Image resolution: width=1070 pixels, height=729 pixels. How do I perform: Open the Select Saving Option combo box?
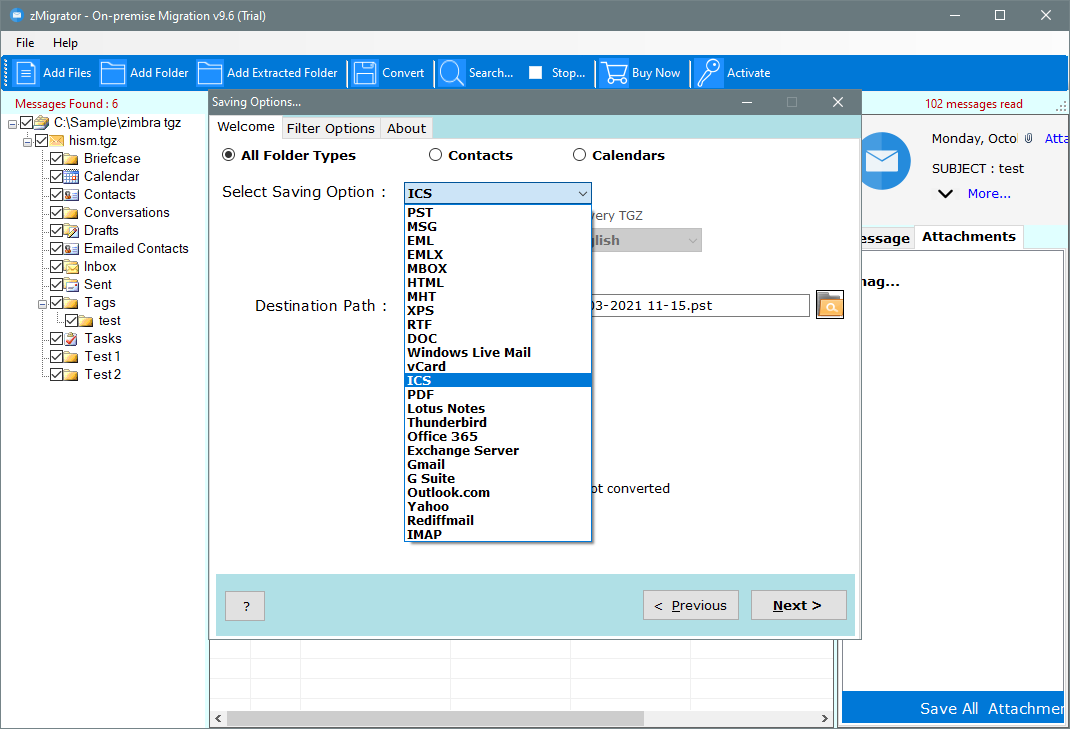[497, 193]
